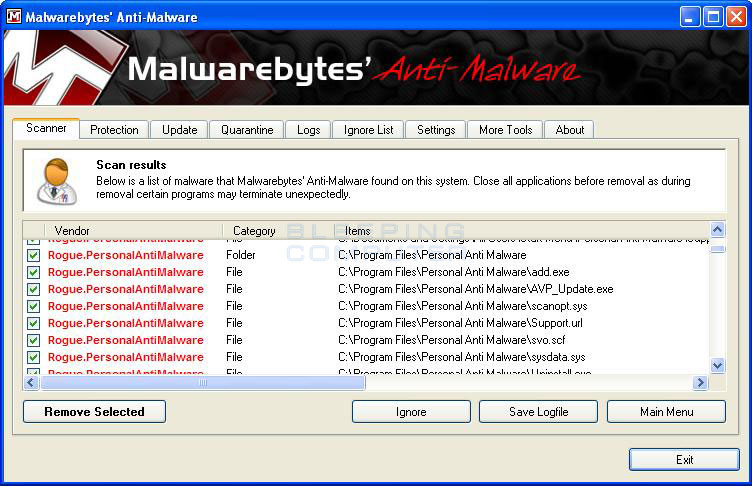Select the sysdata.sys file path
Viewport: 752px width, 486px height.
[x=462, y=357]
